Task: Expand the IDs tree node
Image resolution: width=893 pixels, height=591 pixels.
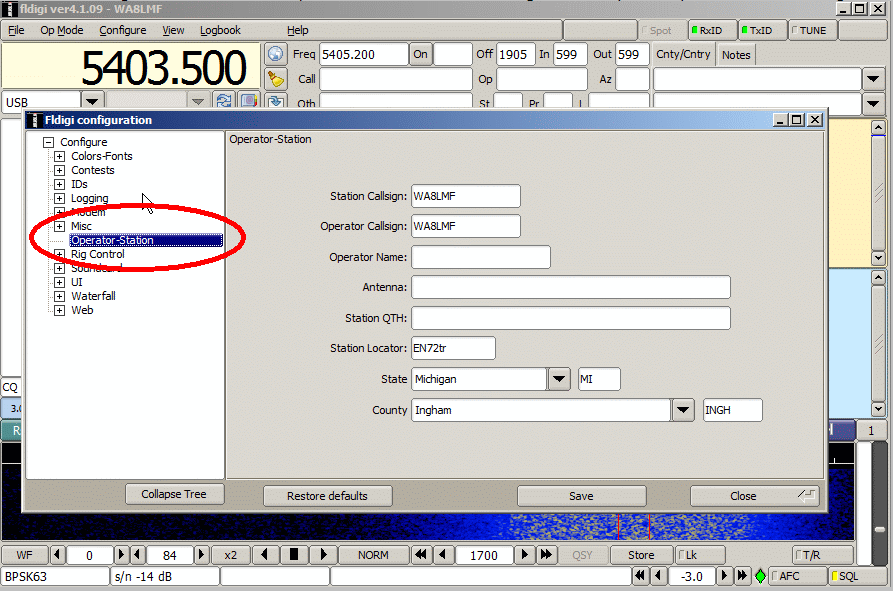Action: [x=59, y=184]
